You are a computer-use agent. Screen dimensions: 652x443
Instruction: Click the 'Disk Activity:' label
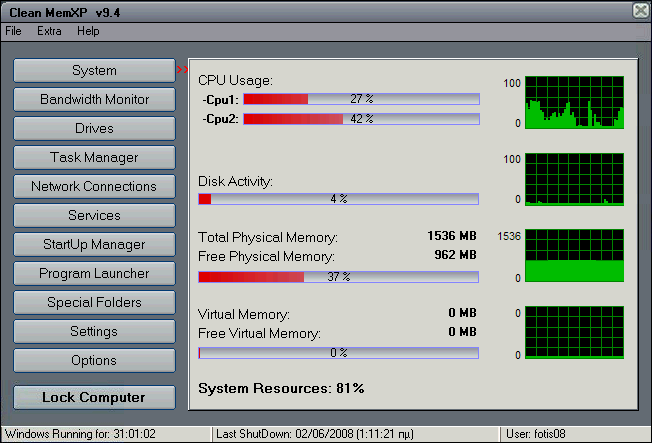[x=235, y=181]
